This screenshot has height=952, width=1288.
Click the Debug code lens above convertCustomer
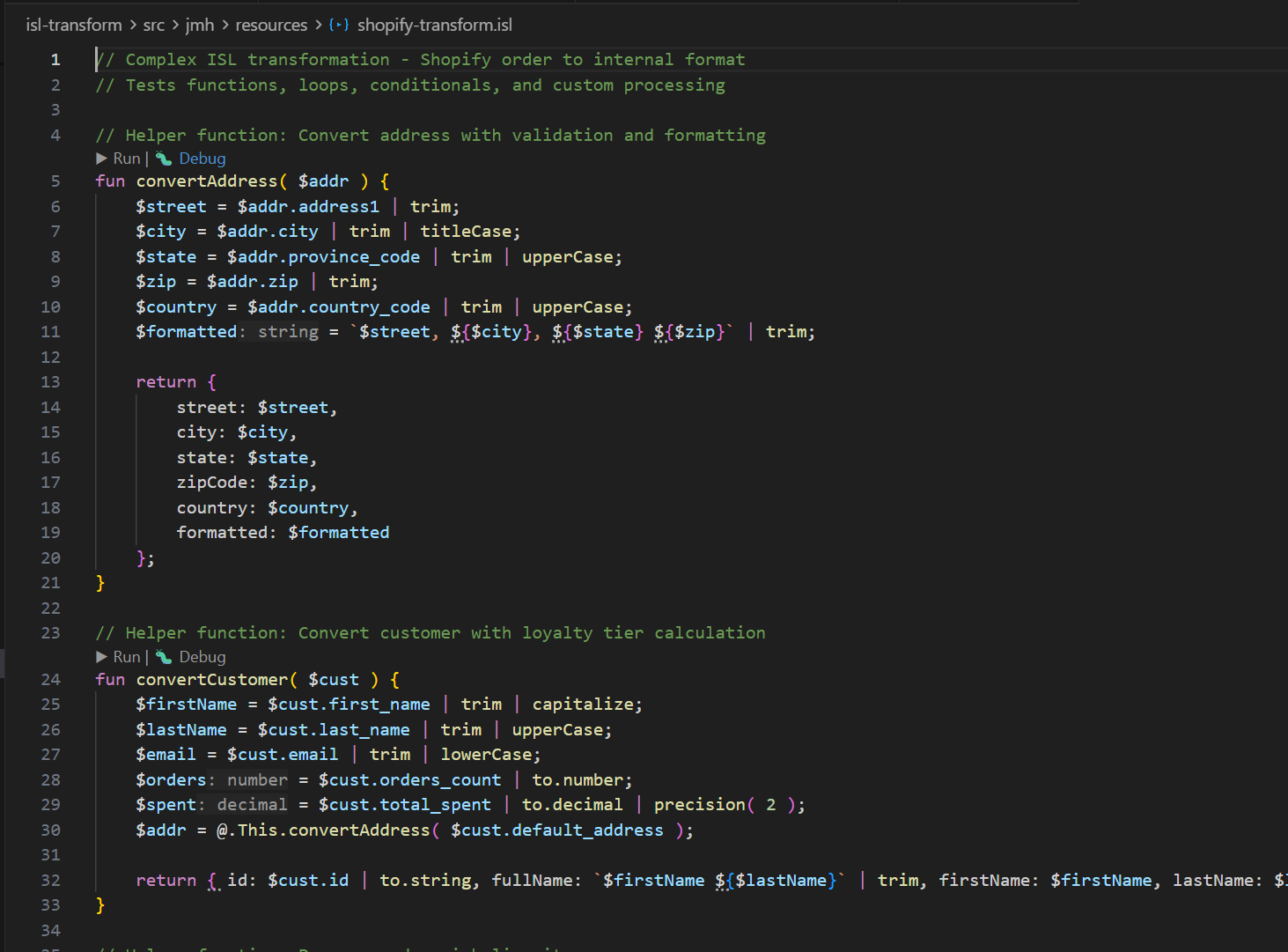[x=202, y=656]
